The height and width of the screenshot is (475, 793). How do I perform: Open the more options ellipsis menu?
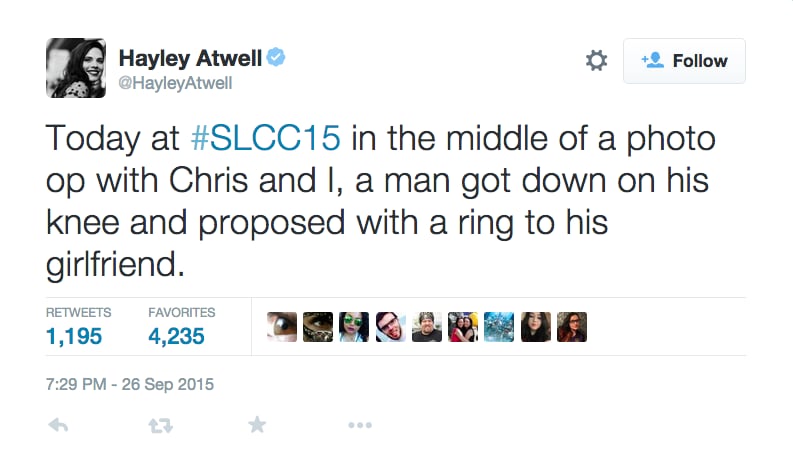[x=360, y=425]
